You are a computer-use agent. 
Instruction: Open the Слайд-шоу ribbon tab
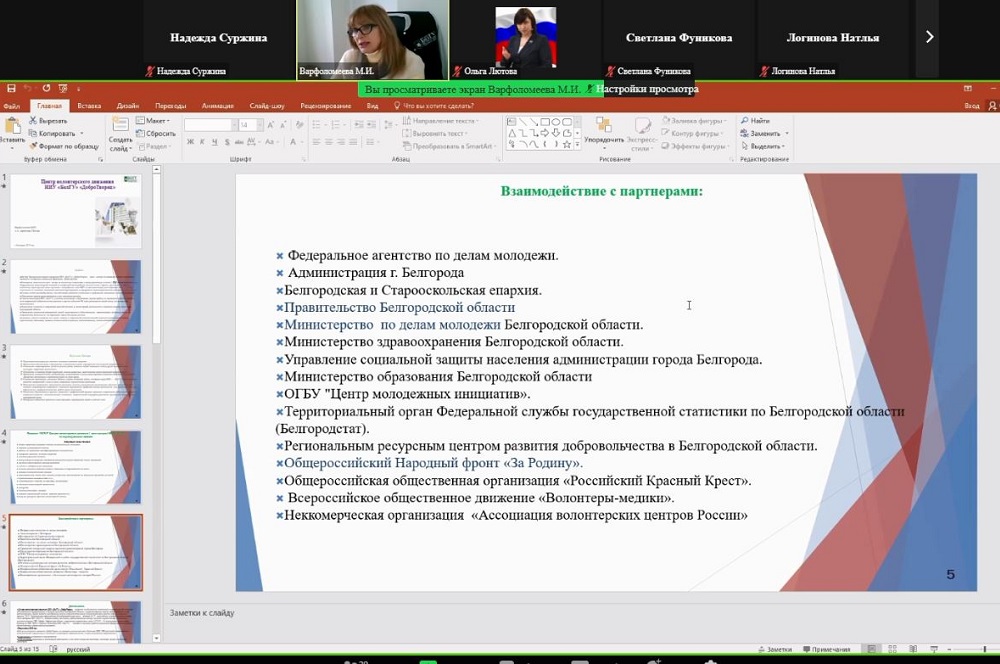pyautogui.click(x=267, y=105)
